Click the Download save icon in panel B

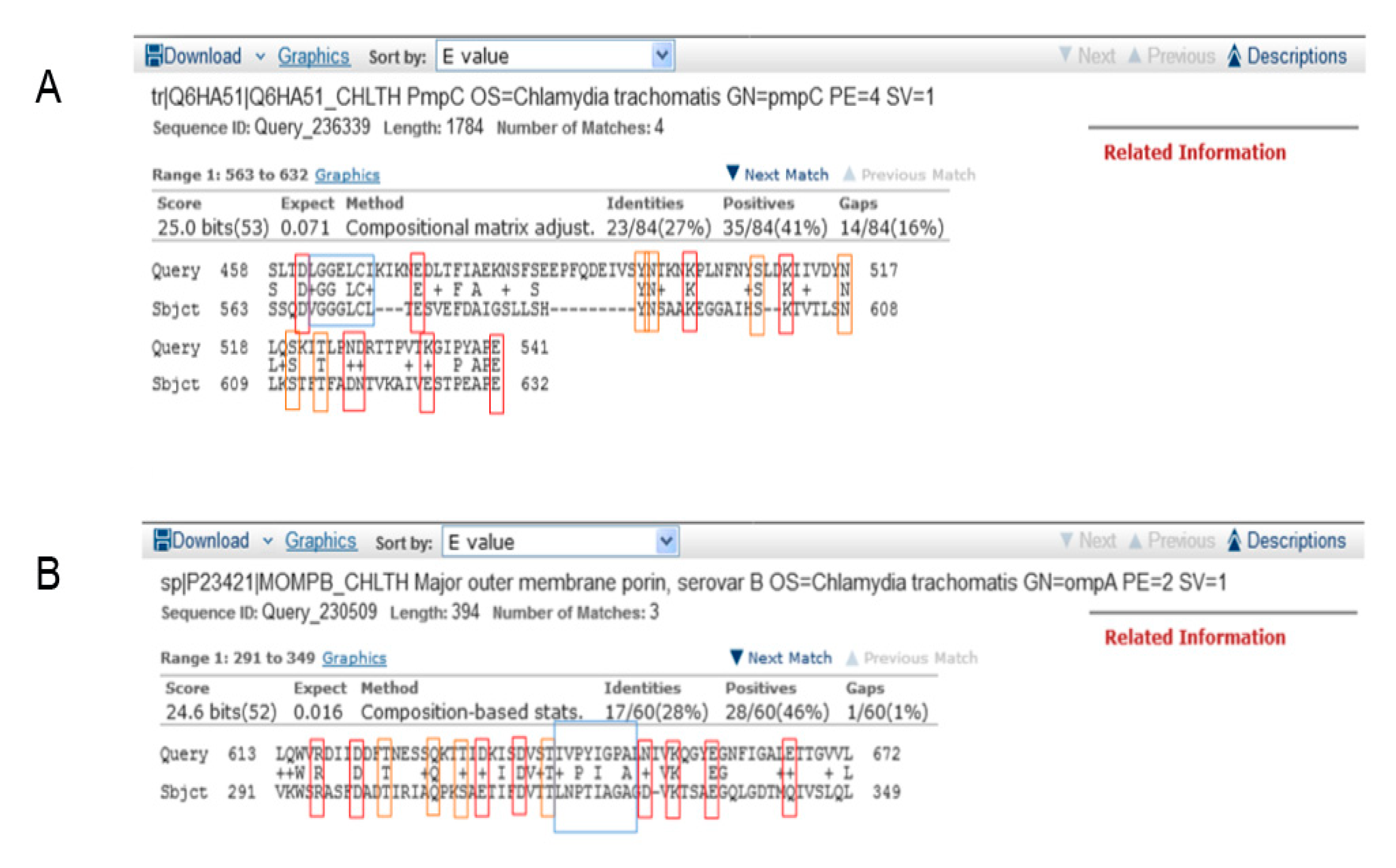tap(163, 540)
